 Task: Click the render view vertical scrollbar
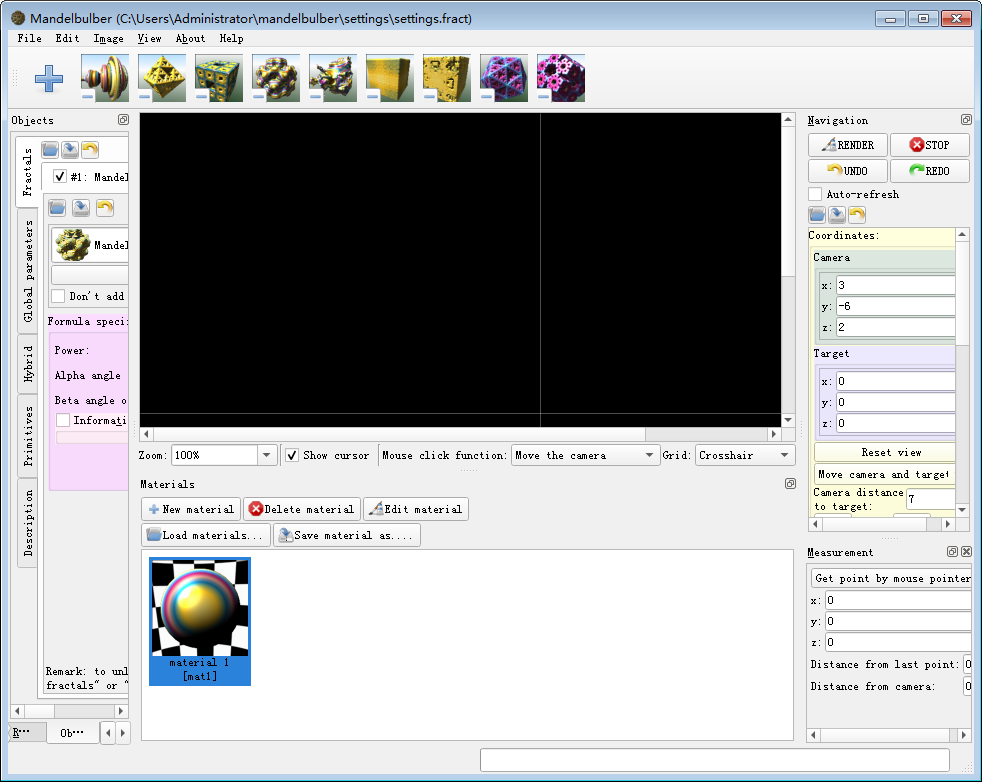788,269
